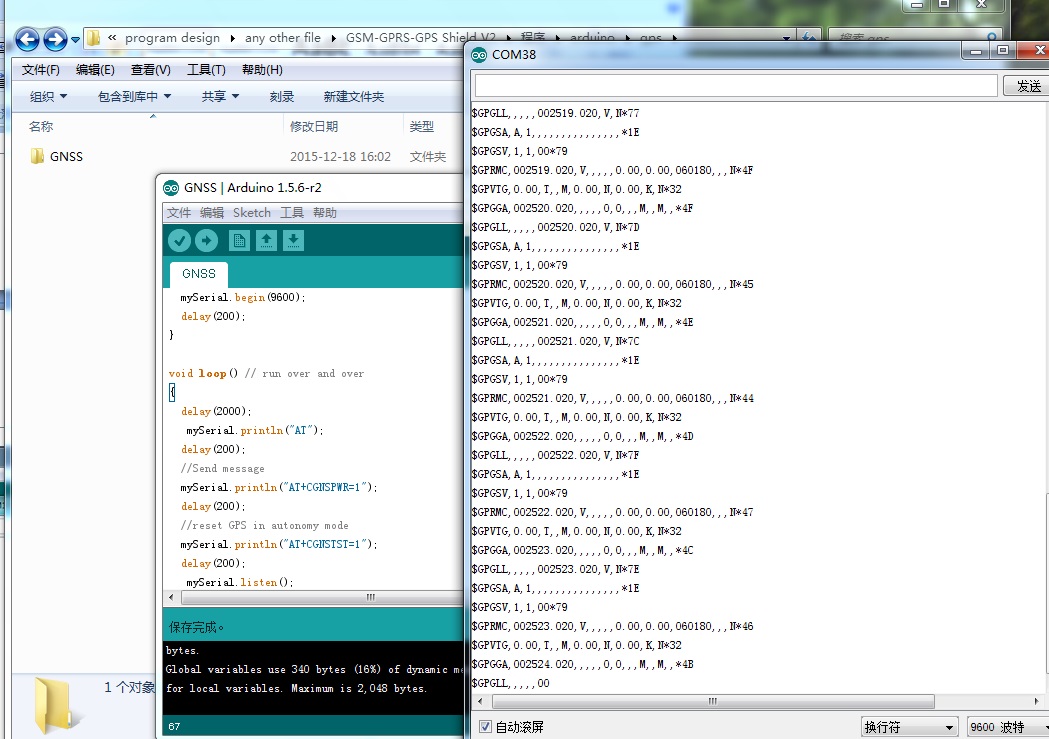Click the 刻录 burn button in Explorer
The height and width of the screenshot is (739, 1049).
point(282,96)
